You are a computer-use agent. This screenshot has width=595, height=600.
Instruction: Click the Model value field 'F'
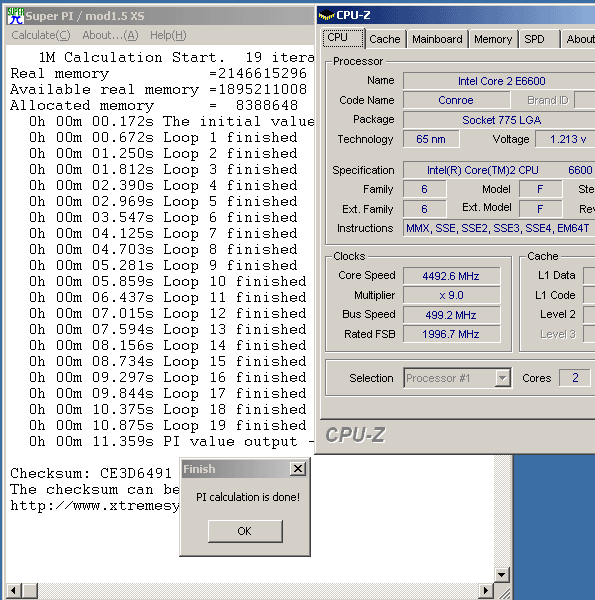point(540,189)
